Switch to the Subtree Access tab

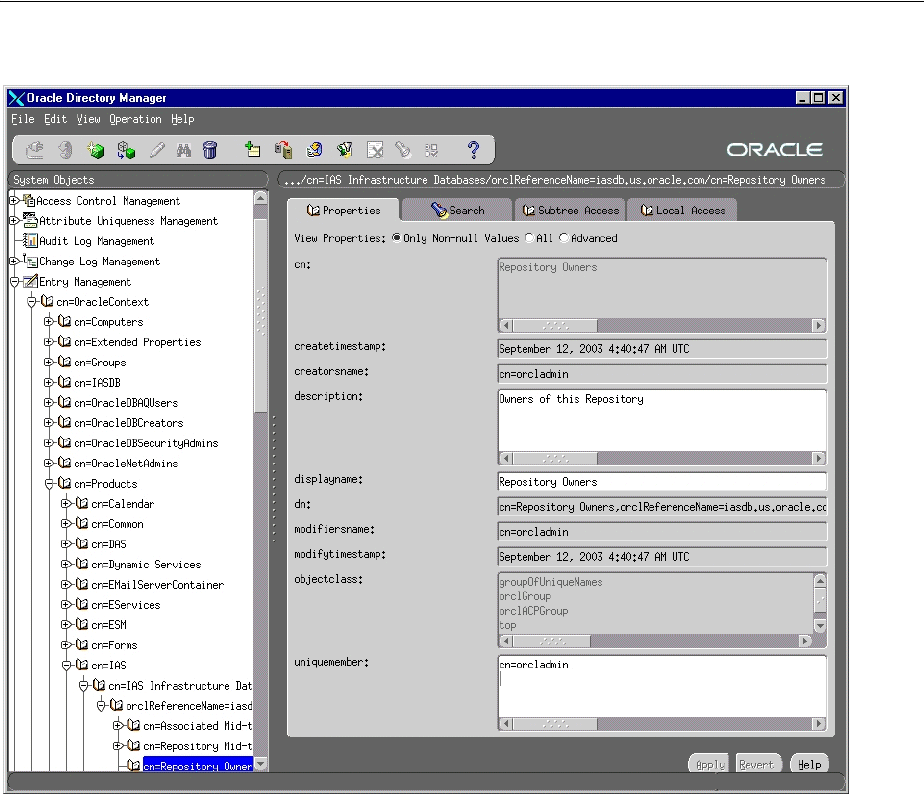pos(570,210)
